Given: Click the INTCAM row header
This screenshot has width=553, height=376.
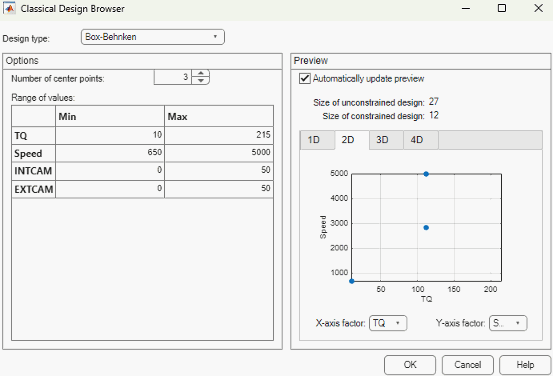Looking at the screenshot, I should [34, 171].
